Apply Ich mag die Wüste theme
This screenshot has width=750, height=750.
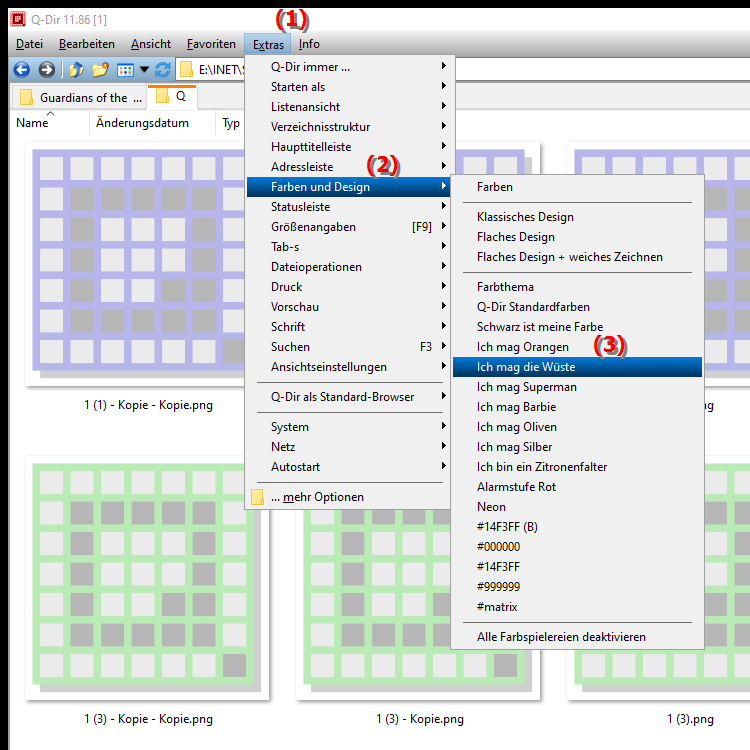click(577, 367)
